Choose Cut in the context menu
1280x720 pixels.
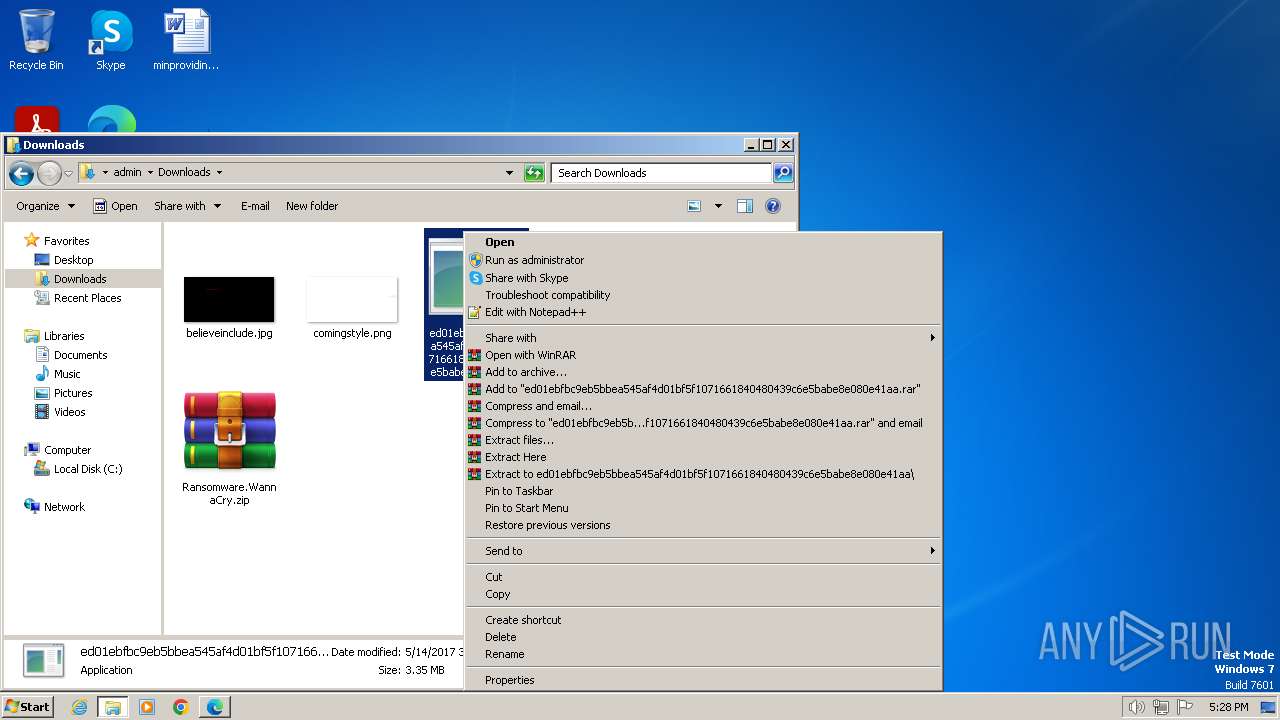704,577
